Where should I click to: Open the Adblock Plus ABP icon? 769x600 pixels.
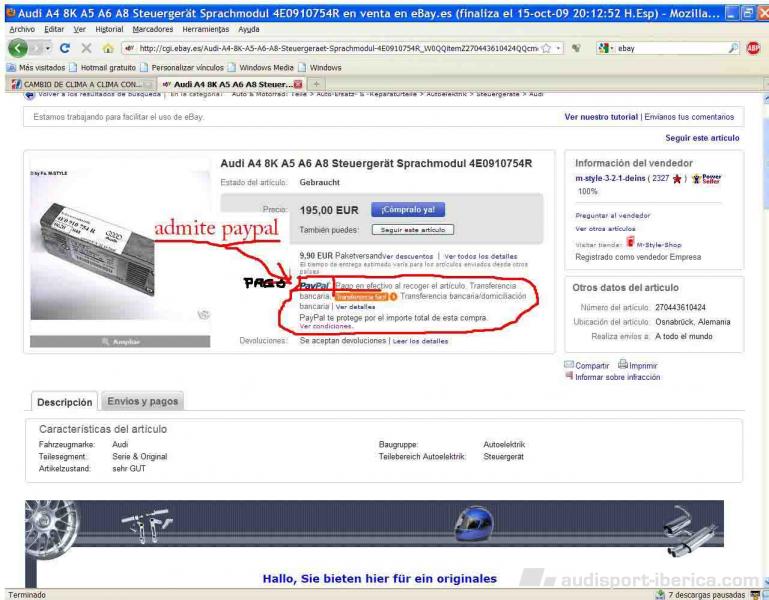click(x=753, y=48)
